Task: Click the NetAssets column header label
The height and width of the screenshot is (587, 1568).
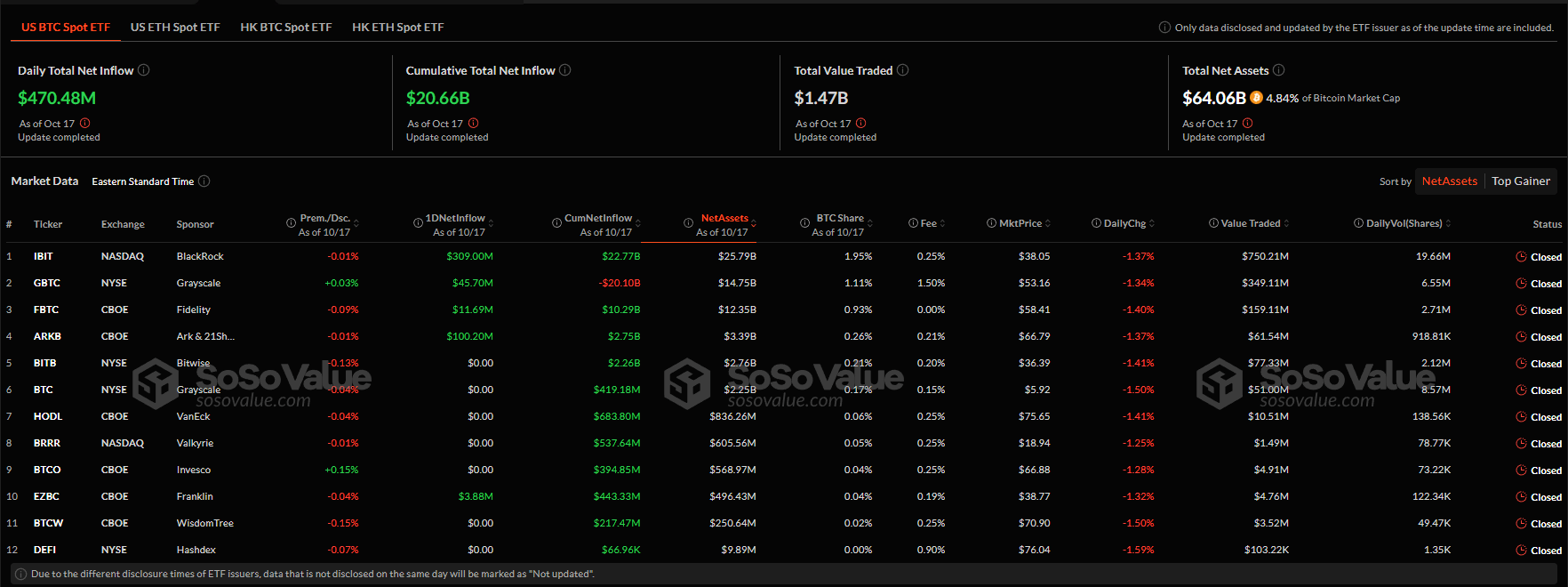Action: point(724,218)
